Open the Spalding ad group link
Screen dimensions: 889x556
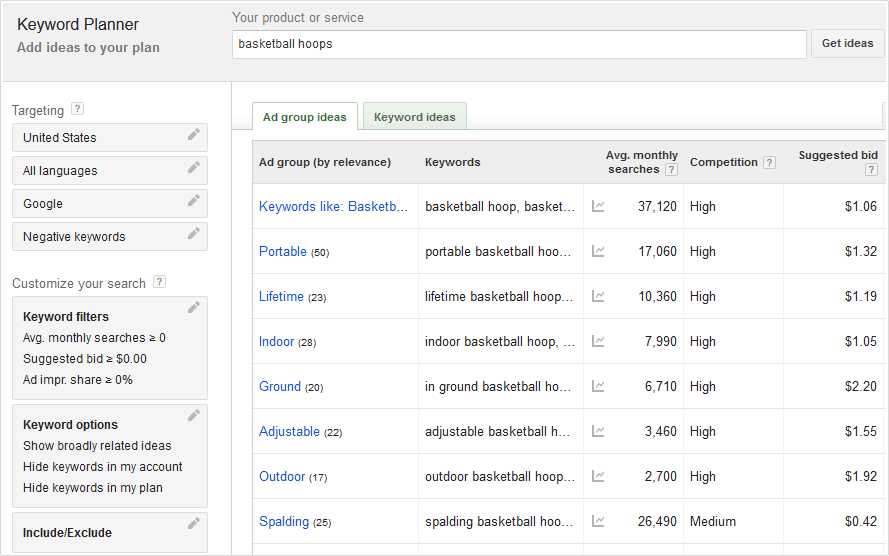284,521
